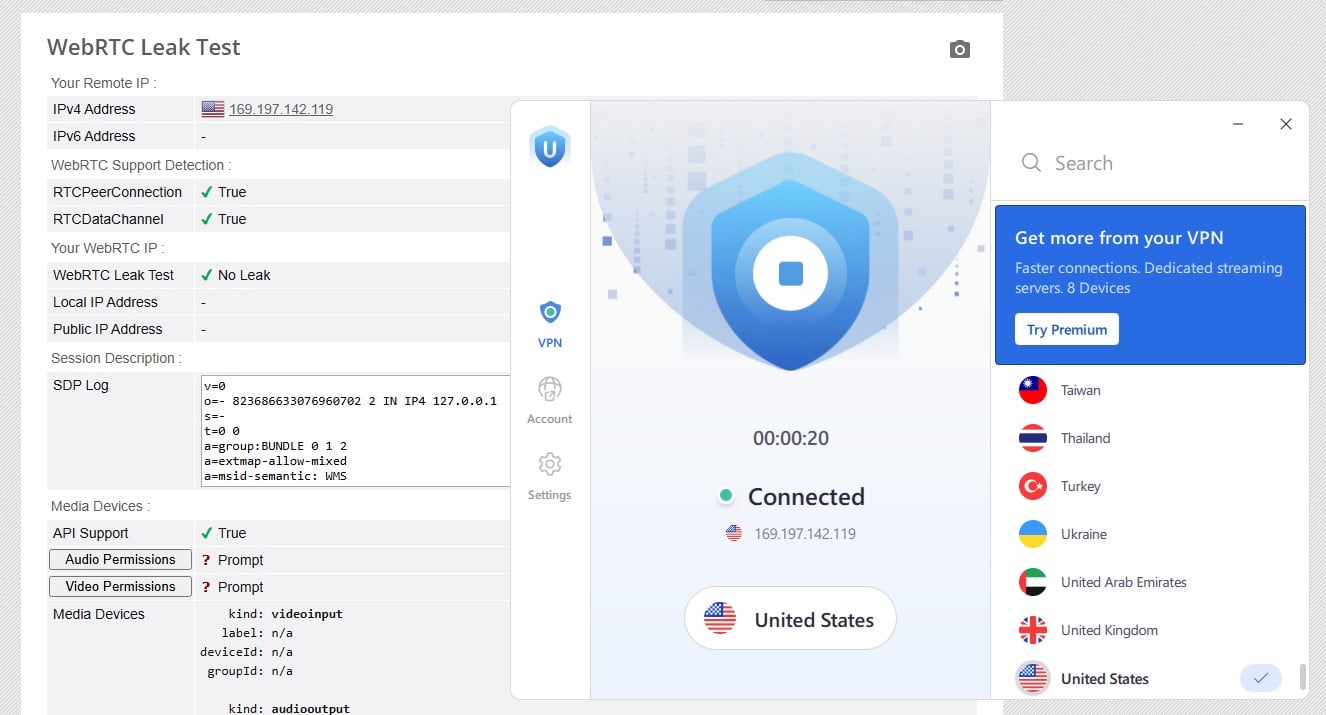Image resolution: width=1326 pixels, height=715 pixels.
Task: Click the VPN app shield logo
Action: pyautogui.click(x=550, y=146)
